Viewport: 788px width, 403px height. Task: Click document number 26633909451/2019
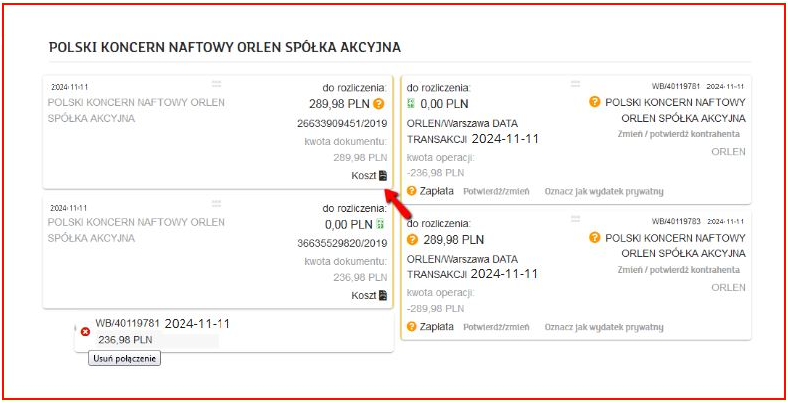point(342,124)
